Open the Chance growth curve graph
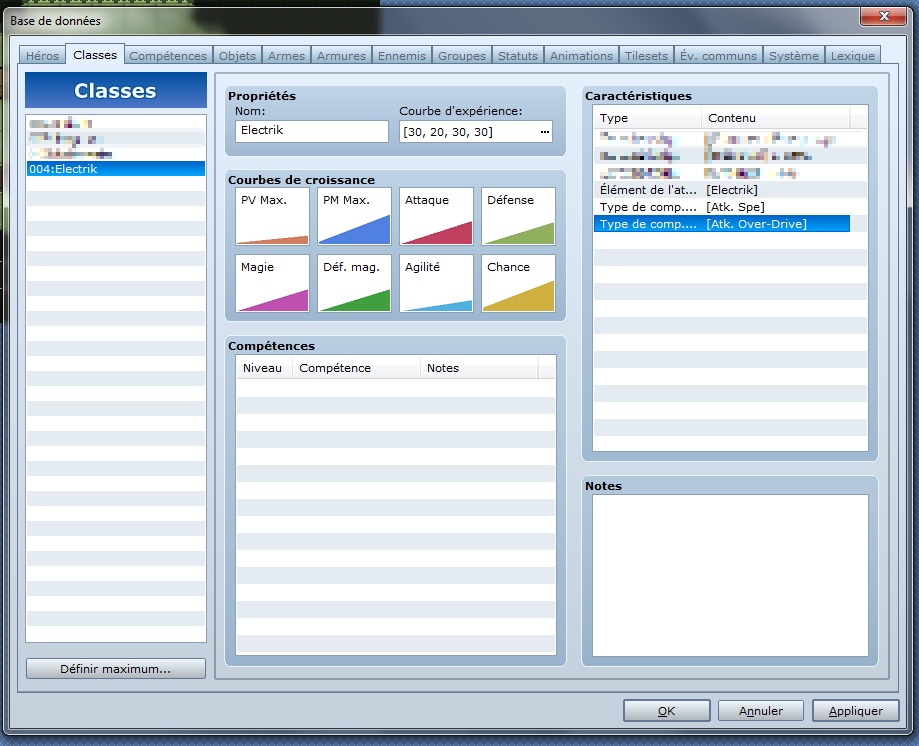919x746 pixels. tap(518, 283)
